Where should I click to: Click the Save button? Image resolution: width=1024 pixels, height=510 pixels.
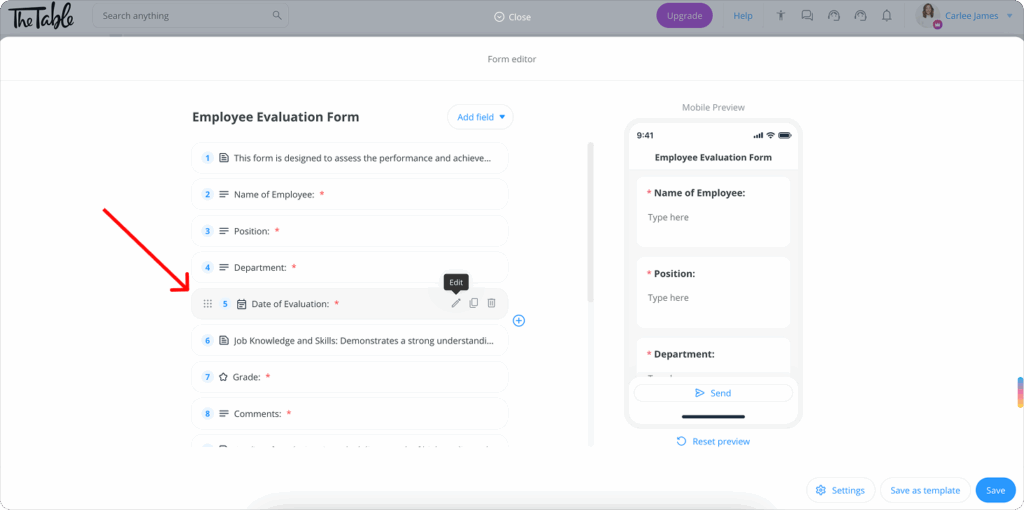point(995,490)
